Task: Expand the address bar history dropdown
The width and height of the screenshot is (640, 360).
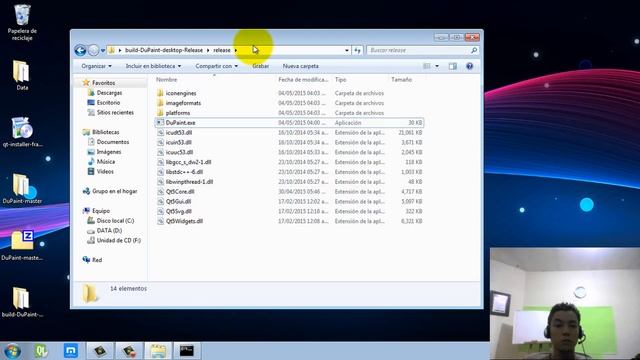Action: pos(347,50)
